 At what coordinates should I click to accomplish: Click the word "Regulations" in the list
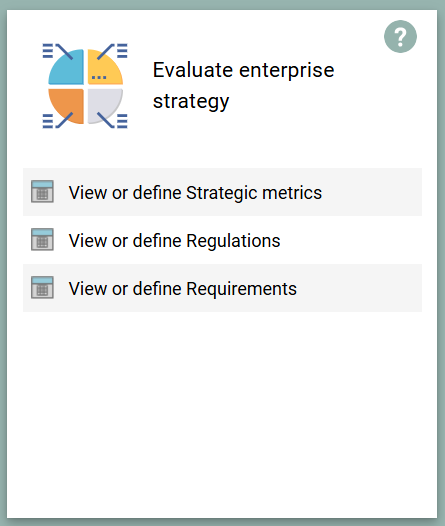coord(233,241)
